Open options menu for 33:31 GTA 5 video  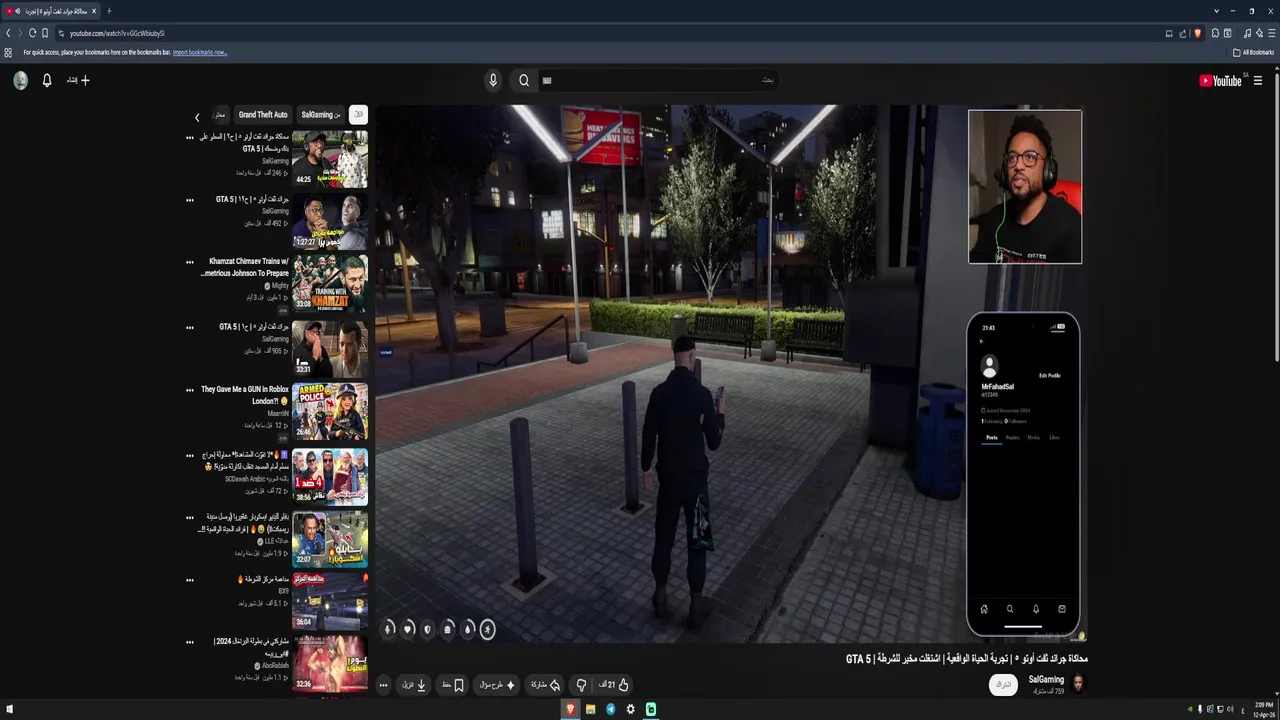click(190, 327)
